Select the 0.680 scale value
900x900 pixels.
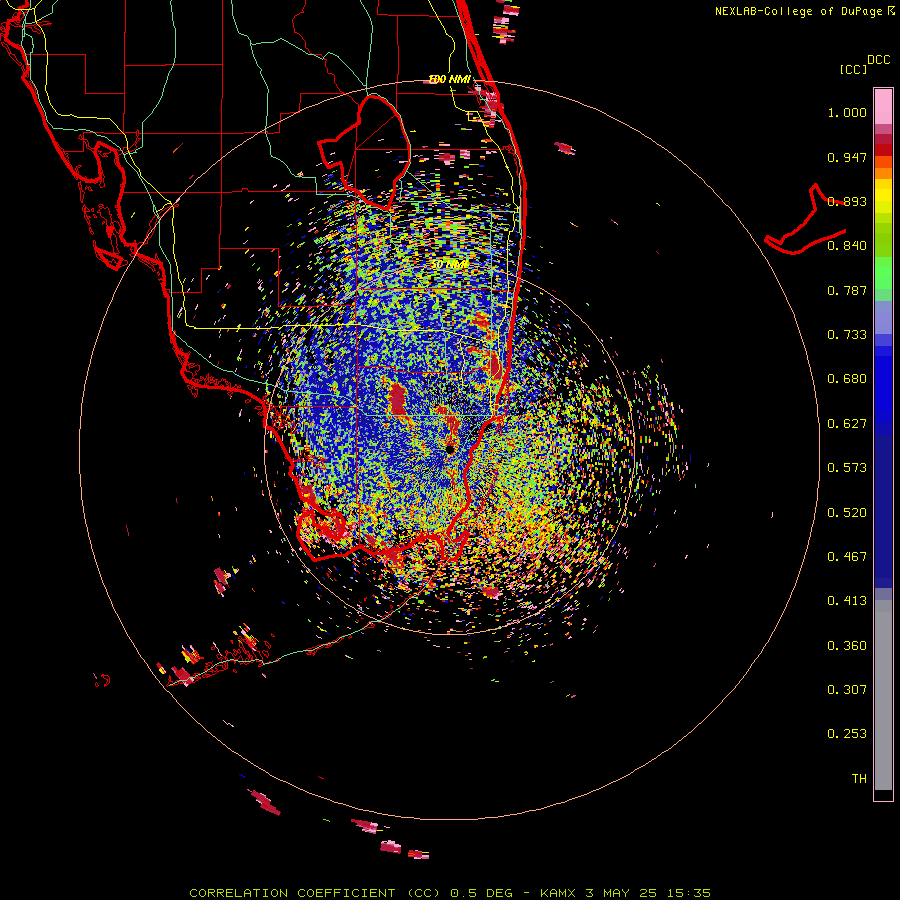click(x=847, y=379)
